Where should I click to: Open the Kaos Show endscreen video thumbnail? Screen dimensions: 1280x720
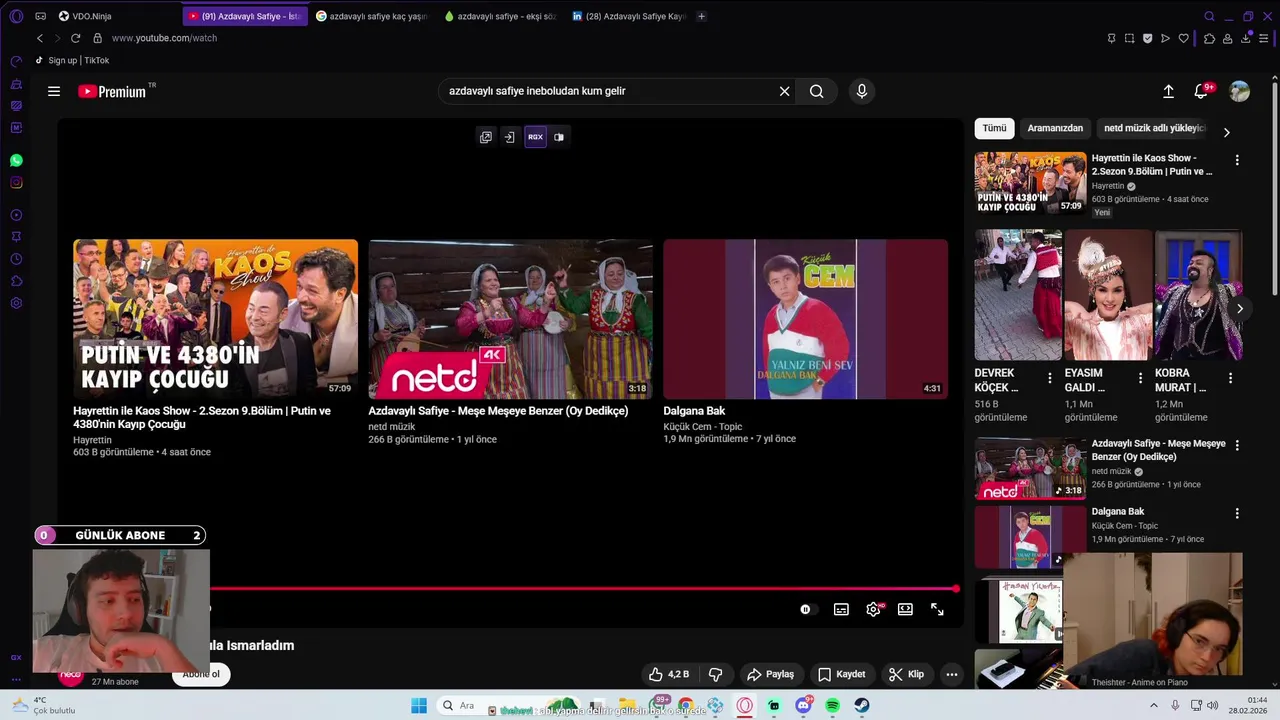pyautogui.click(x=215, y=319)
